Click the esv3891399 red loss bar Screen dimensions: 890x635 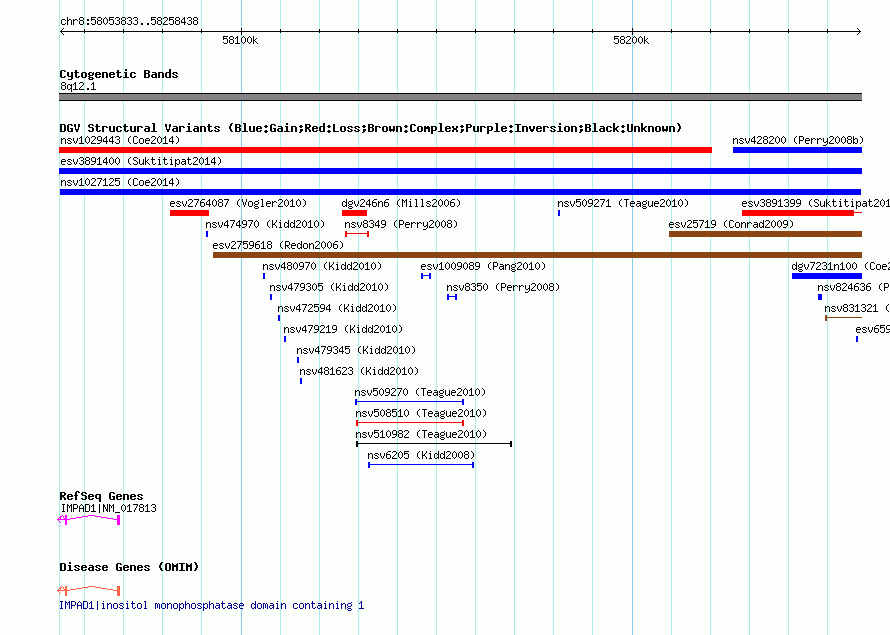(797, 213)
